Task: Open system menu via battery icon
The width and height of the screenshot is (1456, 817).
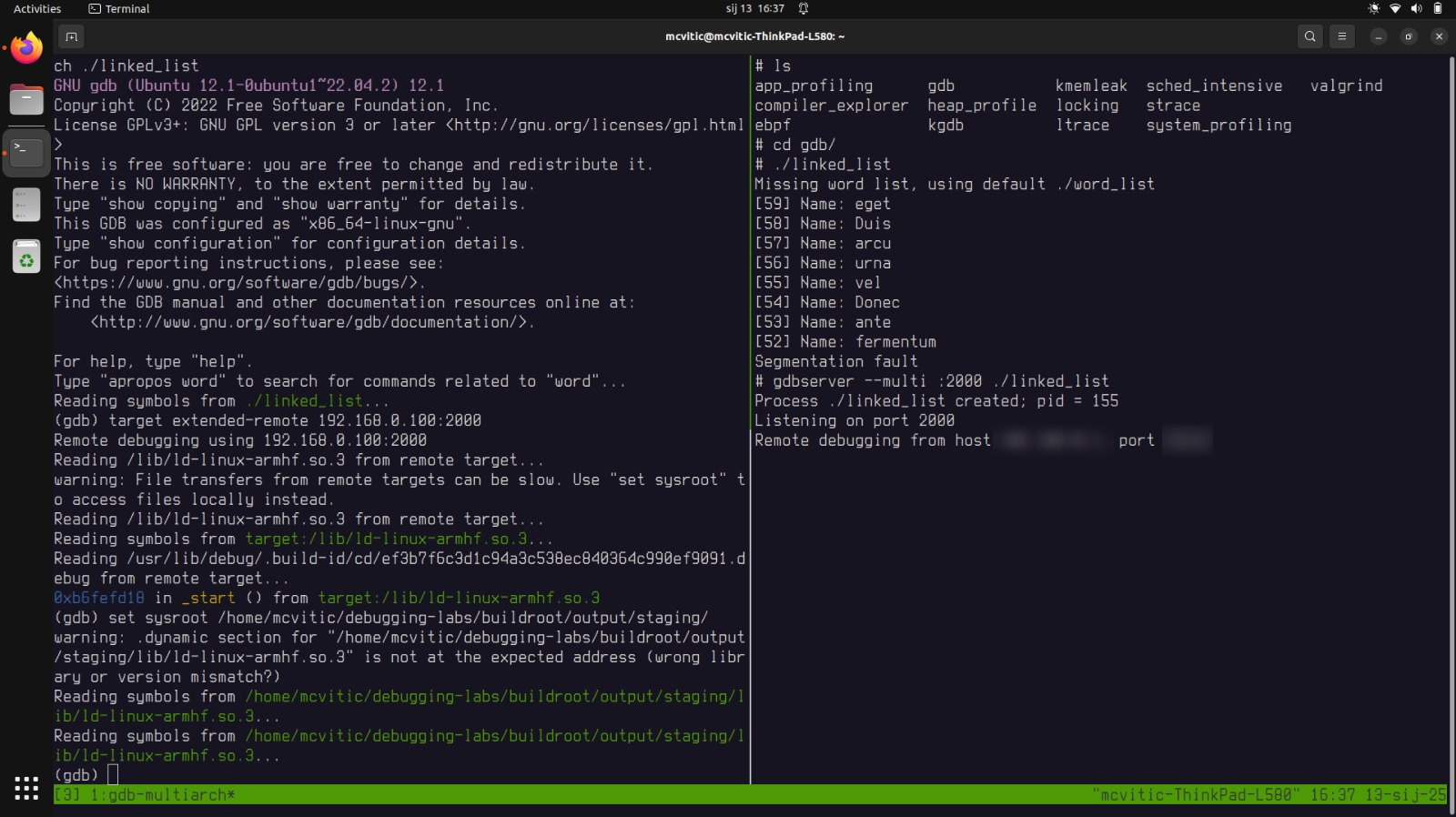Action: 1438,9
